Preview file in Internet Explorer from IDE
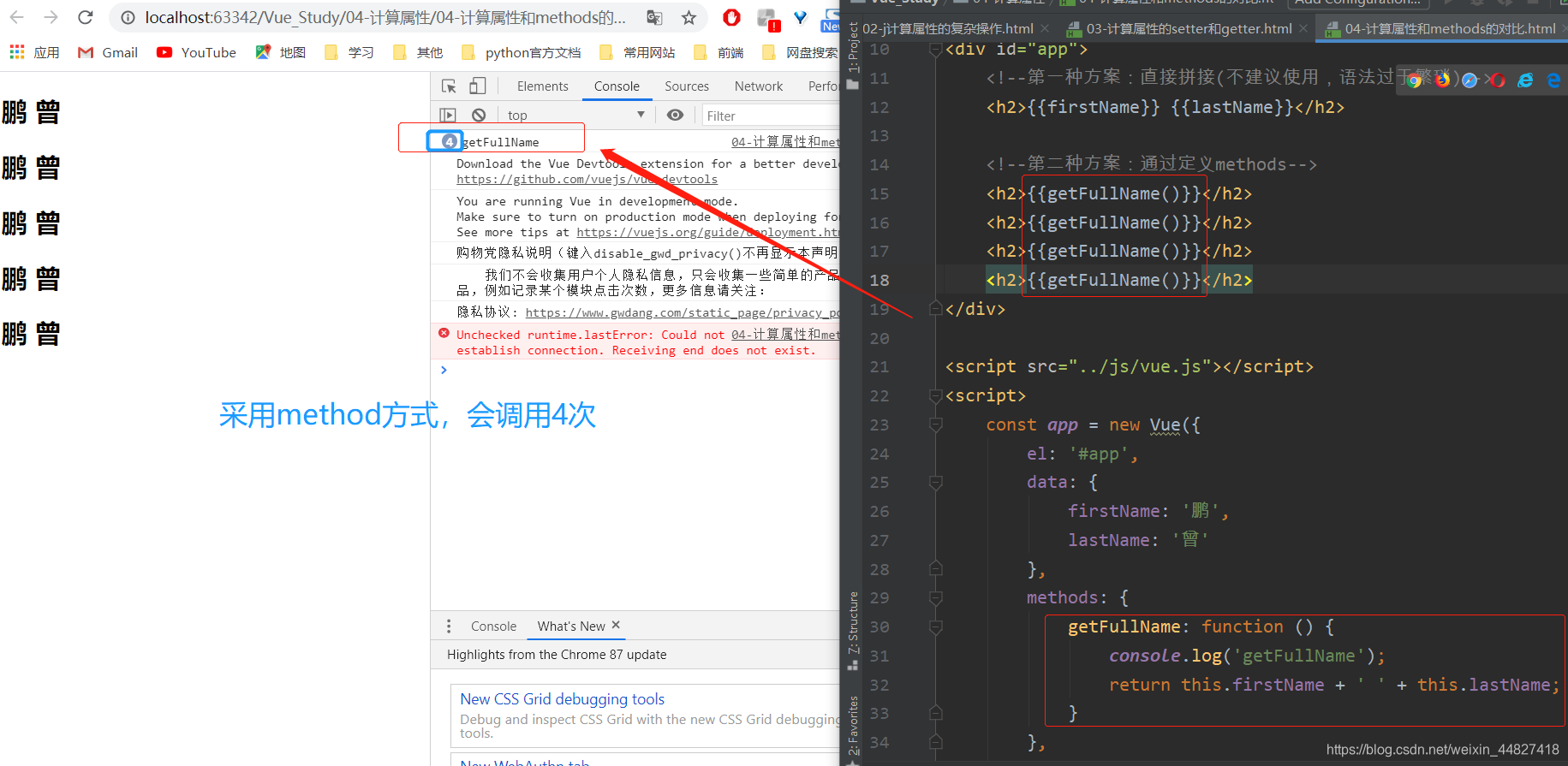 1525,80
